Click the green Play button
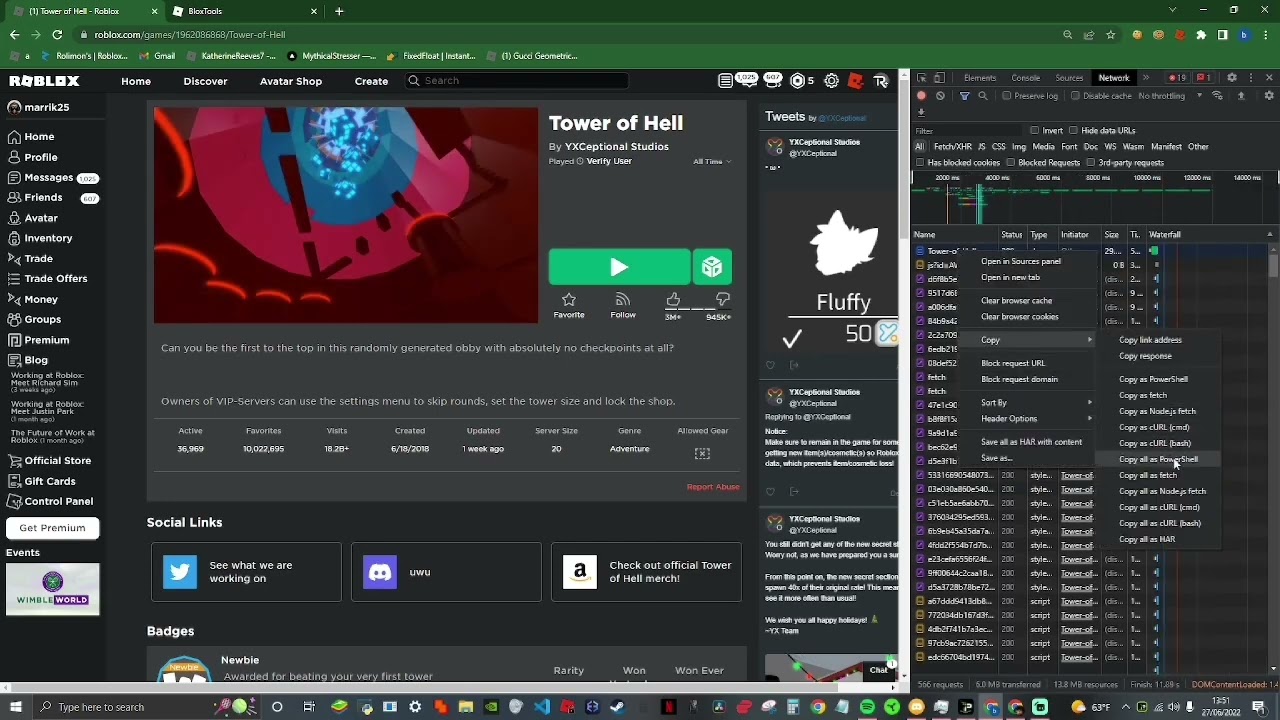Image resolution: width=1280 pixels, height=720 pixels. [x=619, y=267]
